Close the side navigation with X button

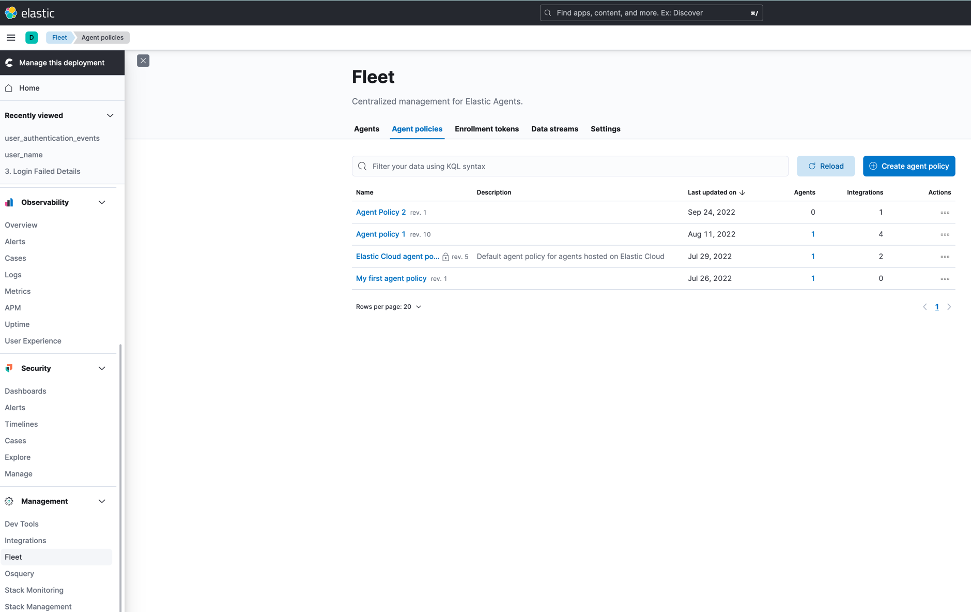pos(143,61)
